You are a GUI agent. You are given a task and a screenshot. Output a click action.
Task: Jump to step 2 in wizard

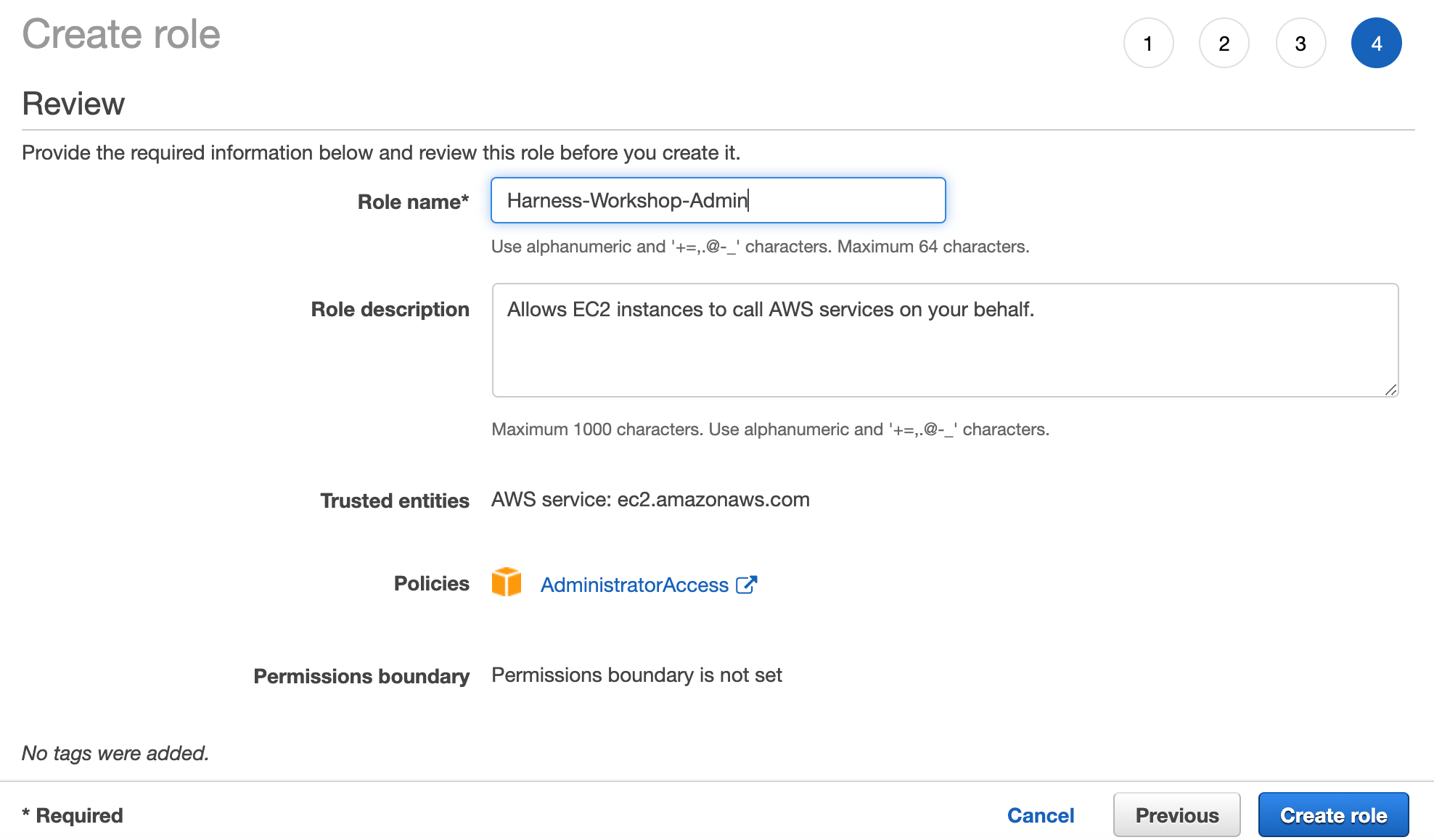click(1224, 44)
